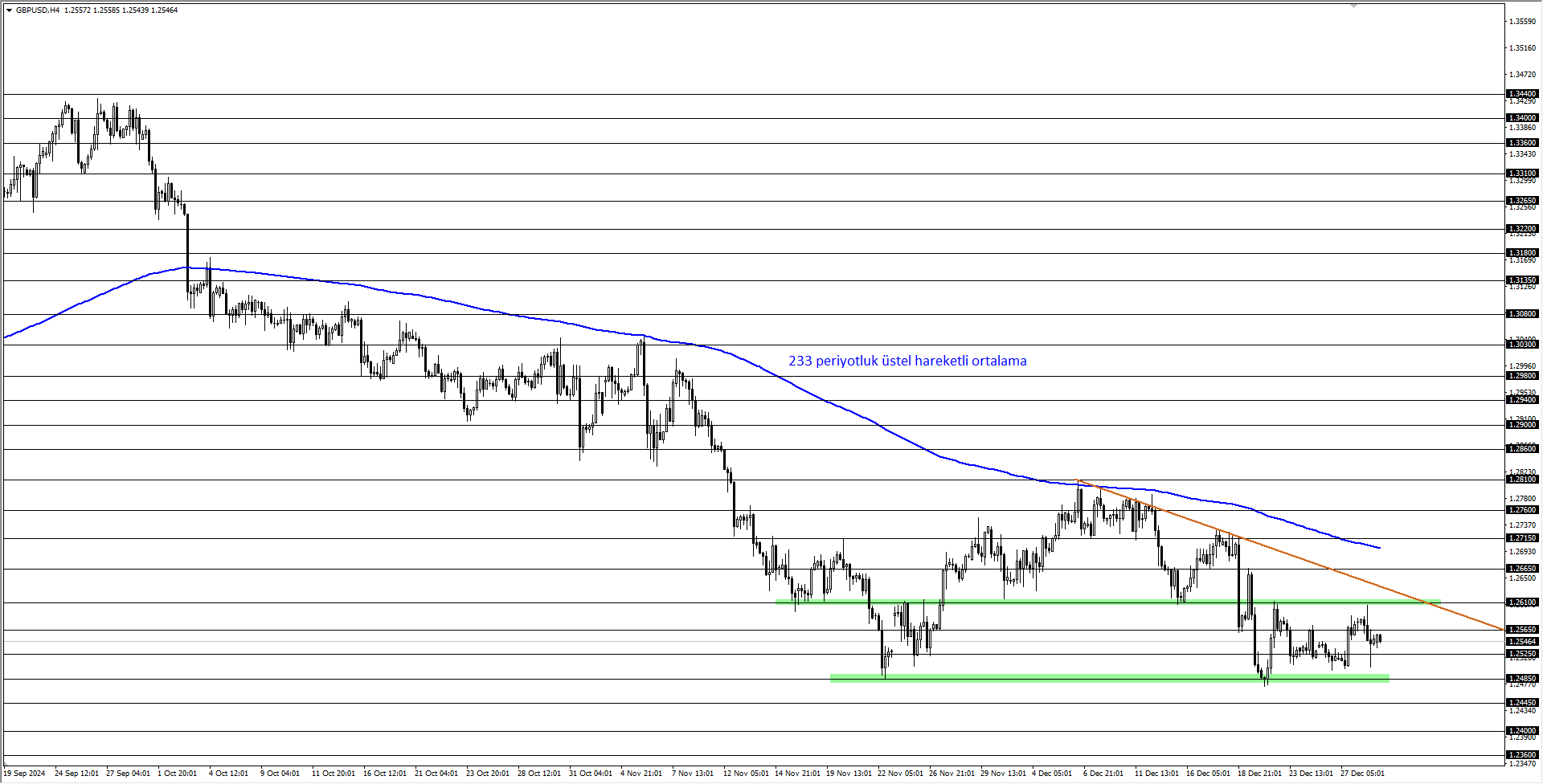The height and width of the screenshot is (784, 1543).
Task: Click the '23 Dec 13:01' time axis label
Action: (x=1311, y=774)
